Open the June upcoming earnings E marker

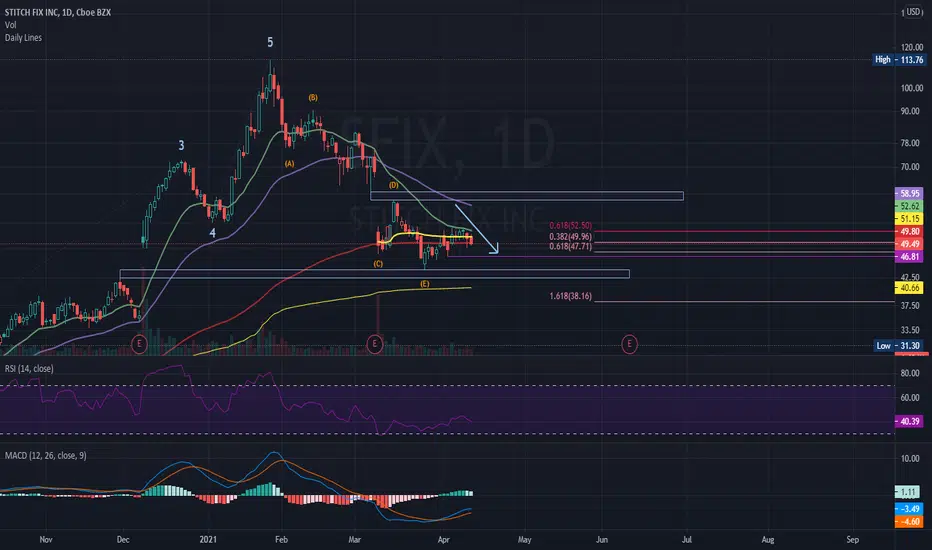[629, 344]
